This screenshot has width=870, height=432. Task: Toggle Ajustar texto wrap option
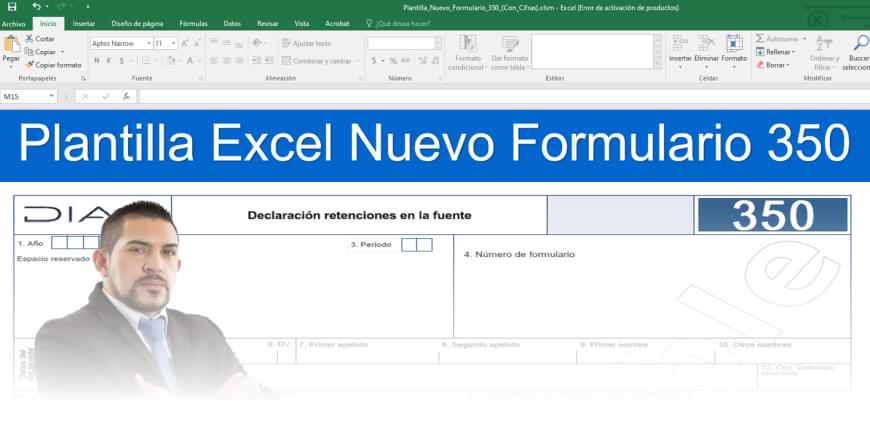(307, 43)
